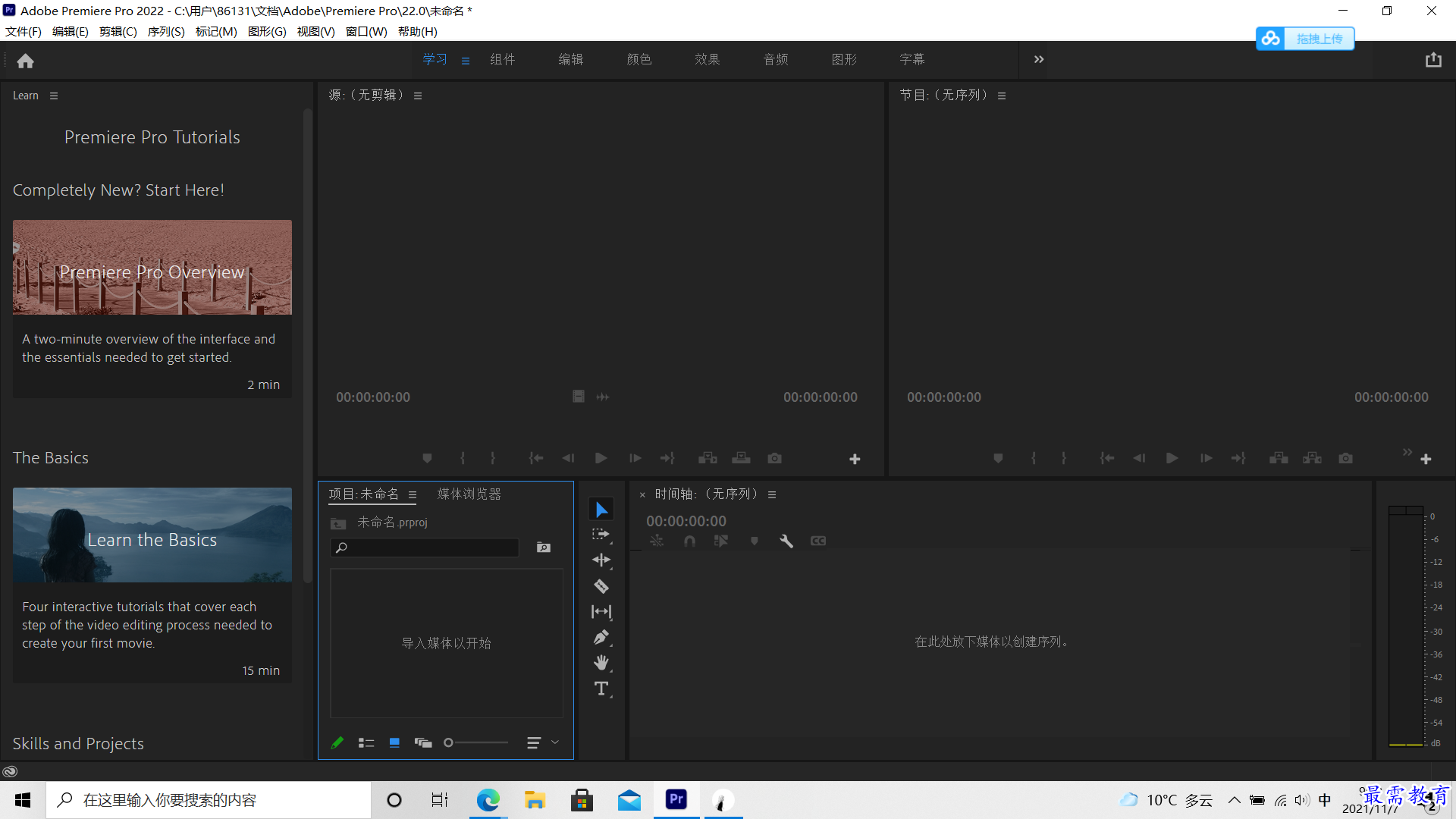Screen dimensions: 1456x819
Task: Select the Ripple Edit tool
Action: click(601, 560)
